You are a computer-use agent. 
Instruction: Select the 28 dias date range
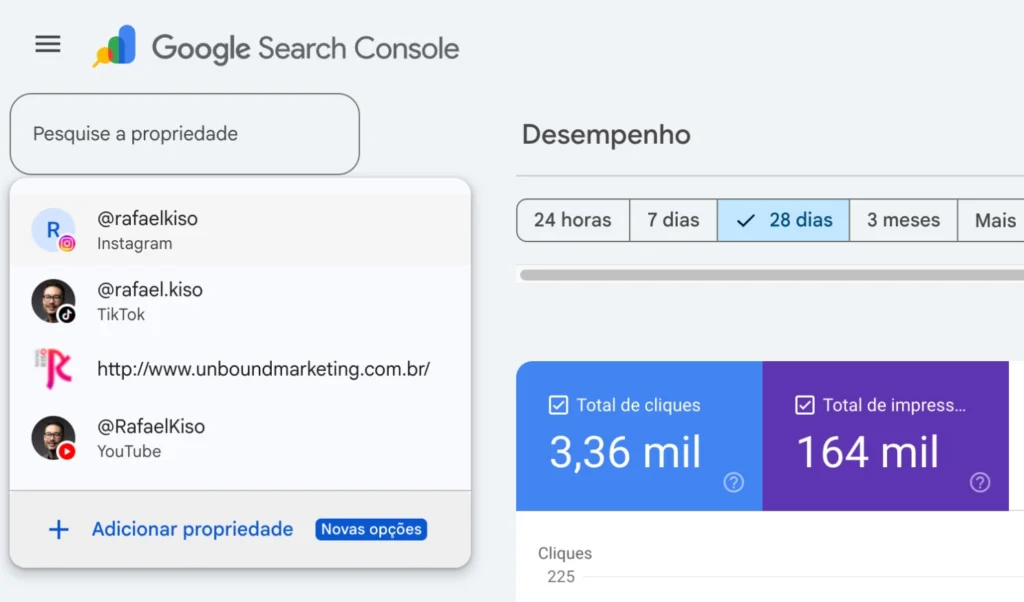coord(784,220)
